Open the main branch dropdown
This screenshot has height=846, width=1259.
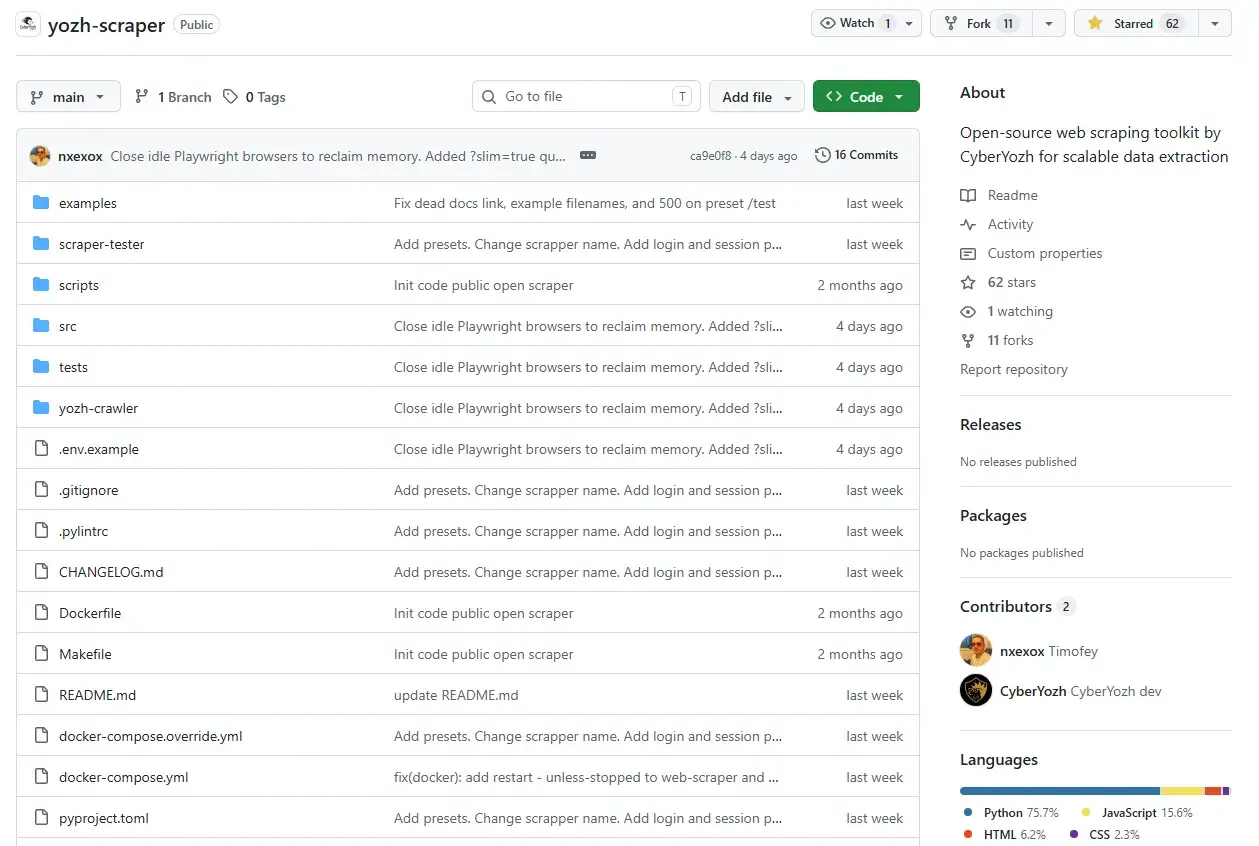click(x=68, y=97)
